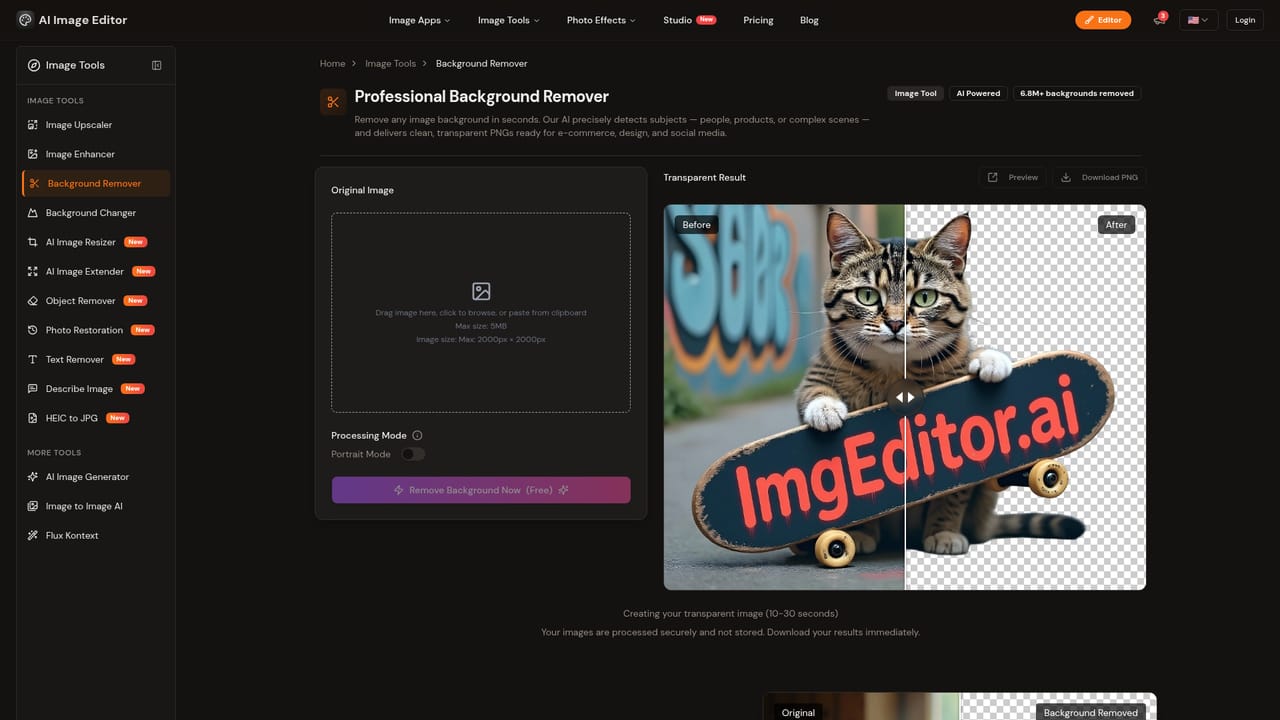
Task: Click the Processing Mode info icon
Action: tap(417, 436)
